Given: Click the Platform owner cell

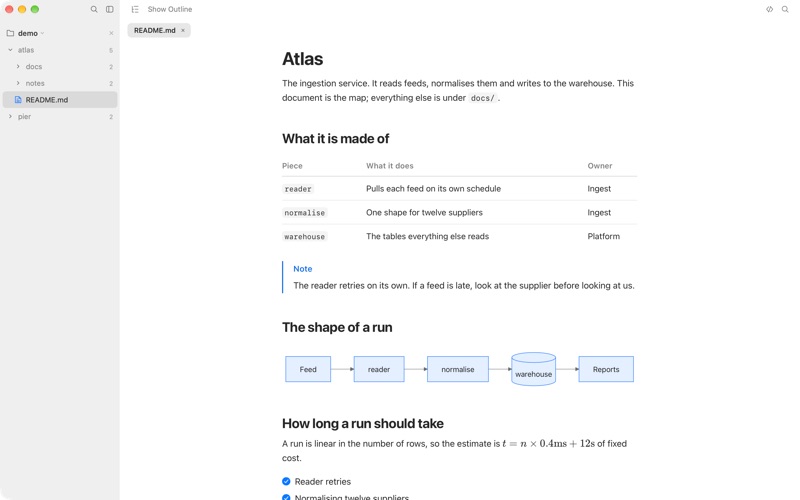Looking at the screenshot, I should [x=604, y=237].
